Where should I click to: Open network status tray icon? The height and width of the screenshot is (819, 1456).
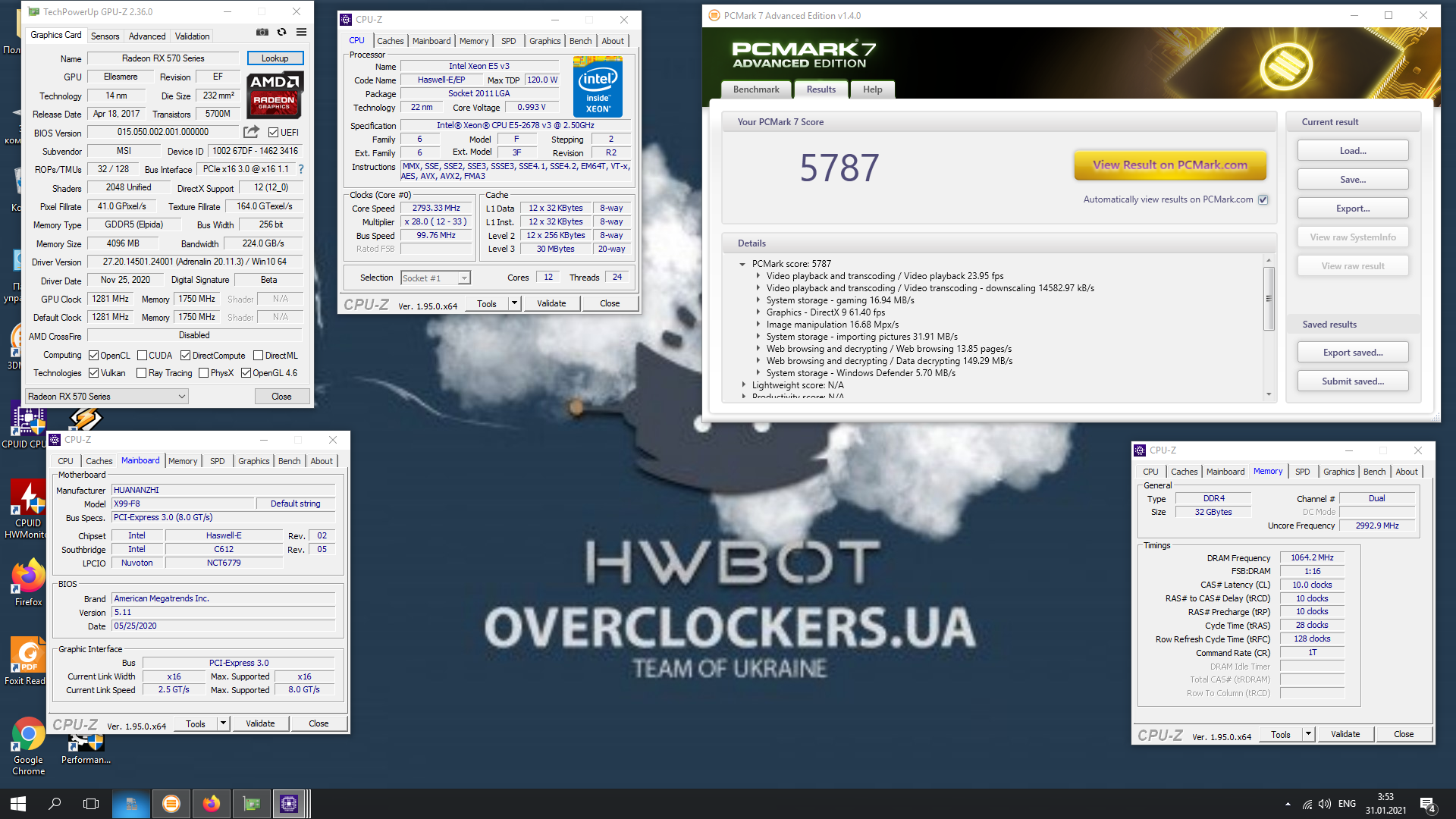(x=1307, y=804)
